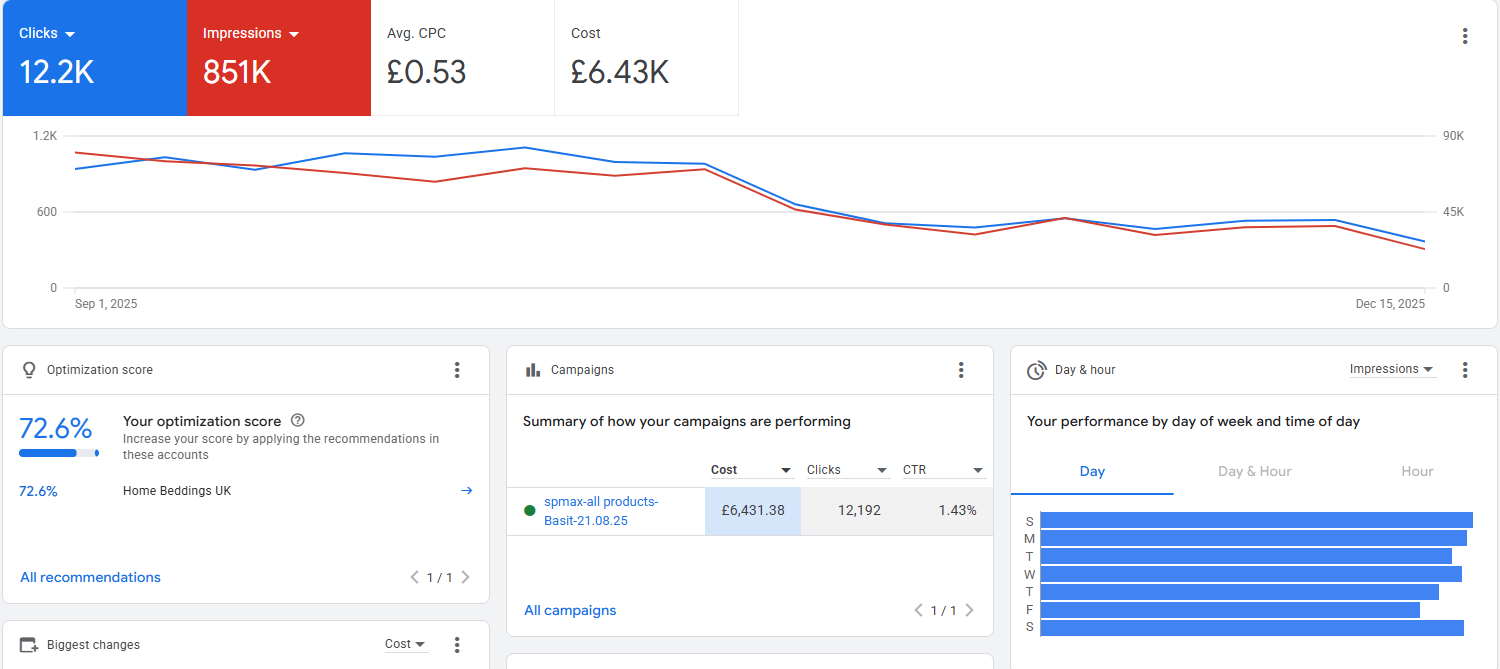Open the spmax-all products campaign link

pyautogui.click(x=601, y=511)
